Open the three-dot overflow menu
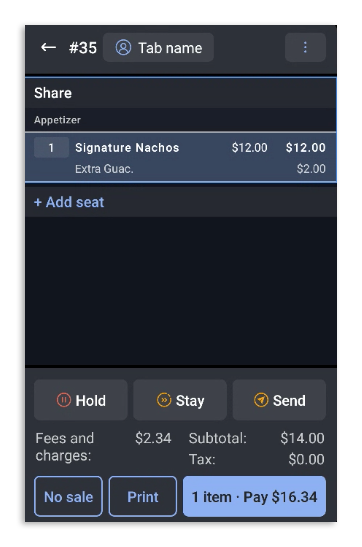Image resolution: width=362 pixels, height=547 pixels. click(305, 47)
